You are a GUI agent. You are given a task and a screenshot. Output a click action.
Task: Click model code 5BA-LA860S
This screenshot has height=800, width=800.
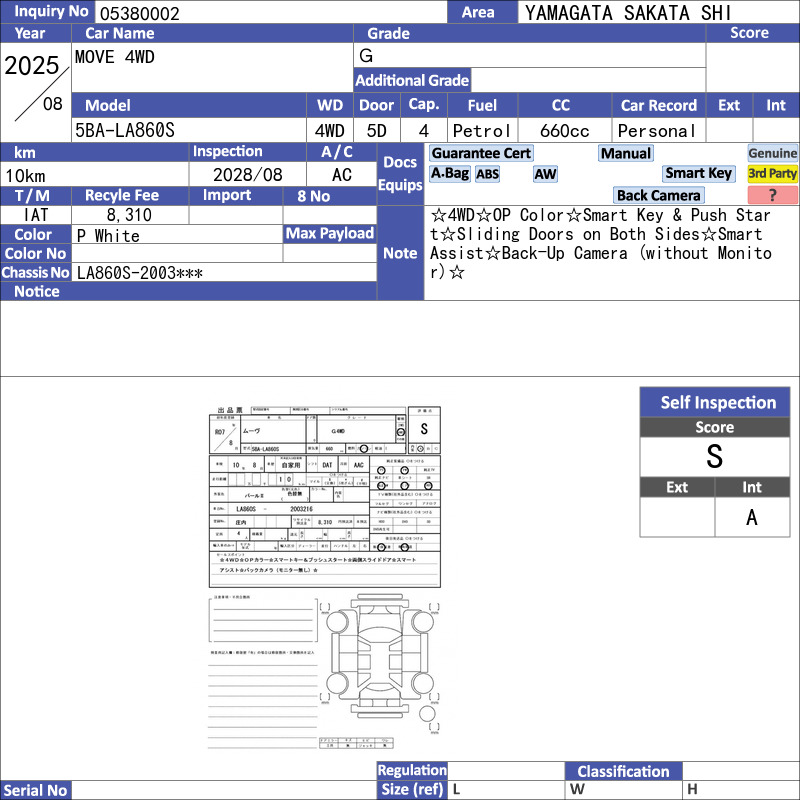pyautogui.click(x=125, y=131)
